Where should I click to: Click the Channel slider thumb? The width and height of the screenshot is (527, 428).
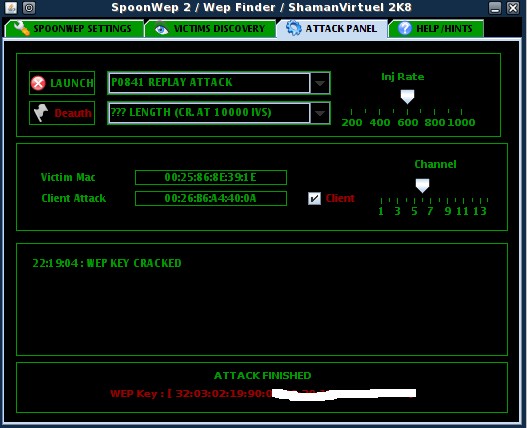click(422, 186)
